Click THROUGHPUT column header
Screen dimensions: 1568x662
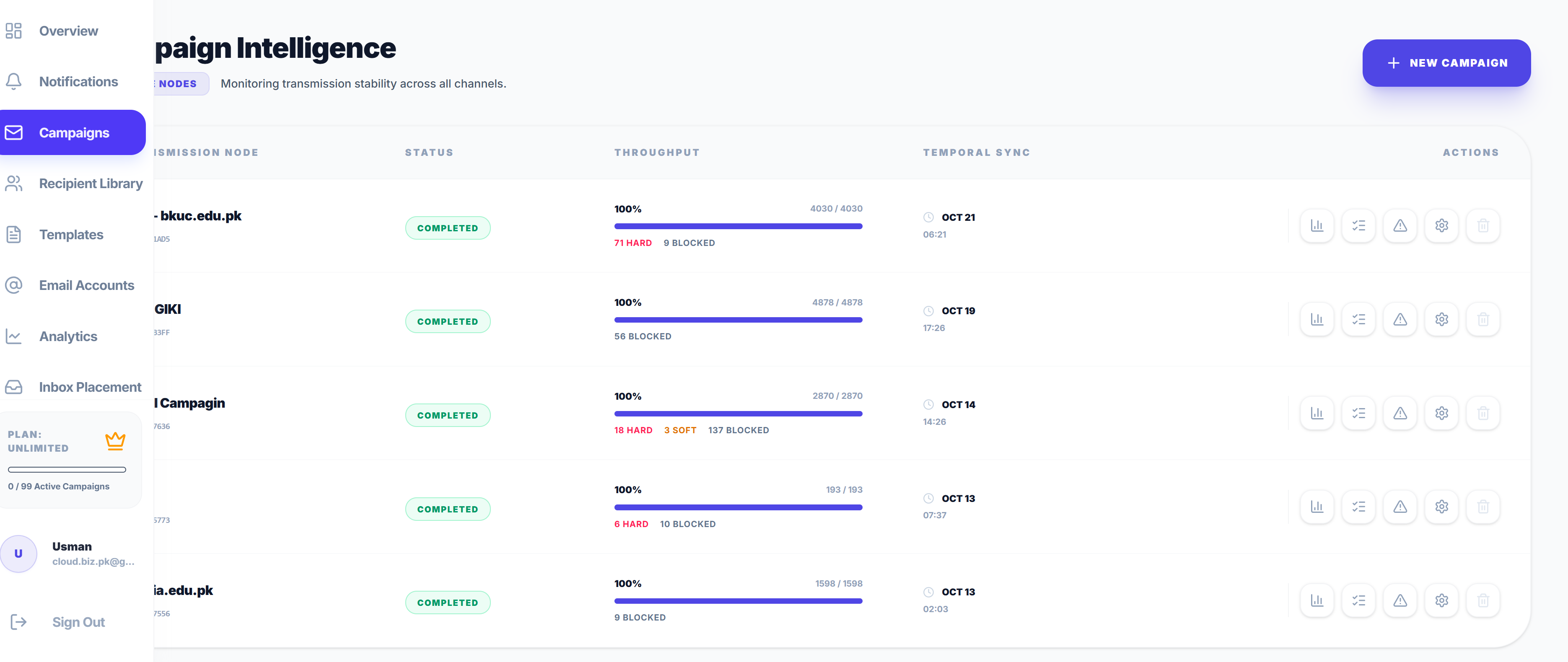pos(657,153)
